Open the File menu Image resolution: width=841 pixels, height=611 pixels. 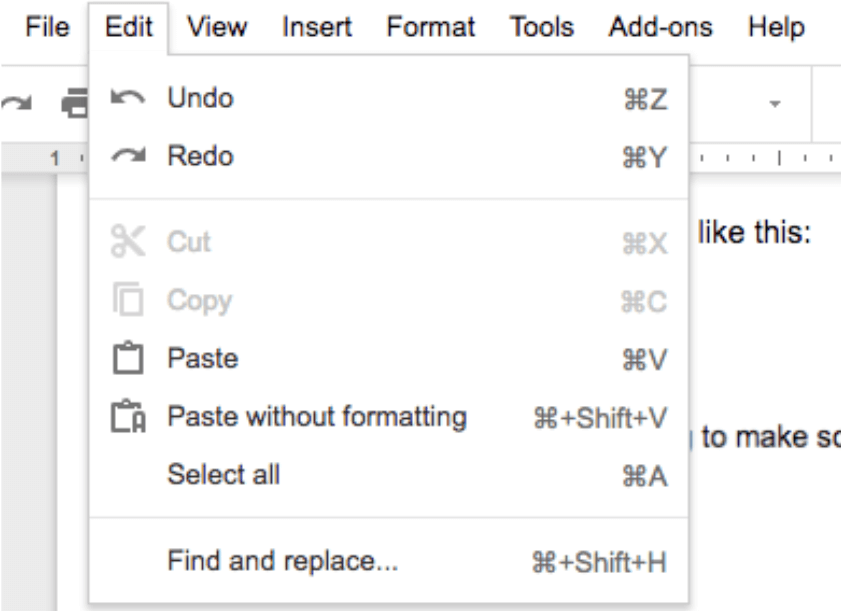click(x=47, y=27)
